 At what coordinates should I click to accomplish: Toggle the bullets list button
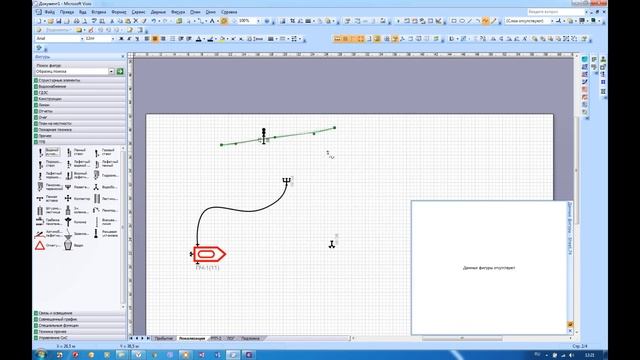[x=172, y=39]
